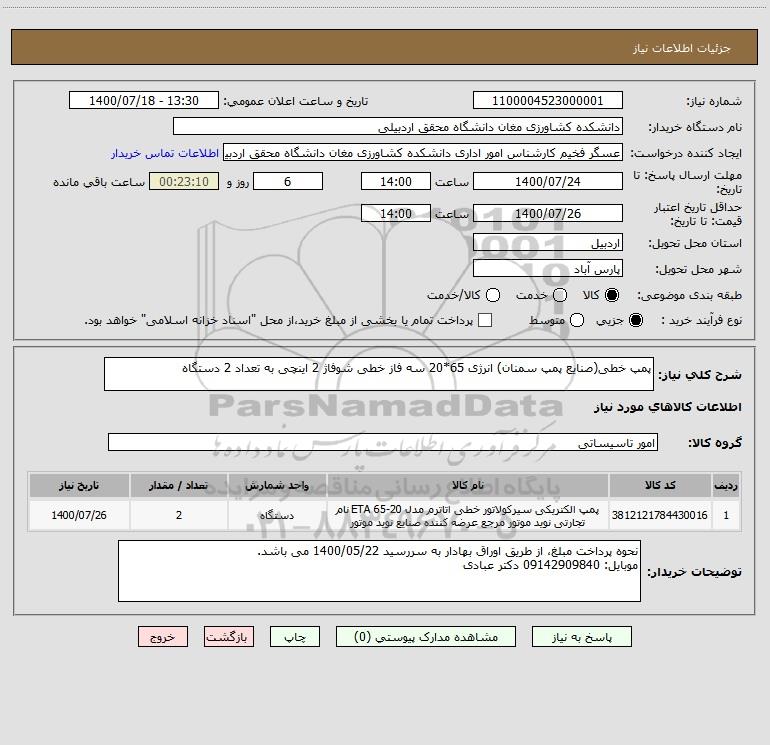Click the شرح کلی نیاز description box
The height and width of the screenshot is (745, 770).
coord(379,374)
